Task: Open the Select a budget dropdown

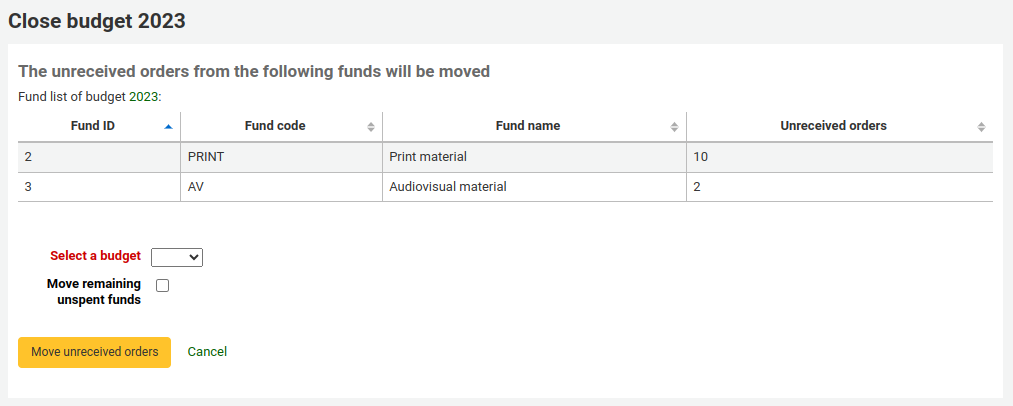Action: [x=177, y=257]
